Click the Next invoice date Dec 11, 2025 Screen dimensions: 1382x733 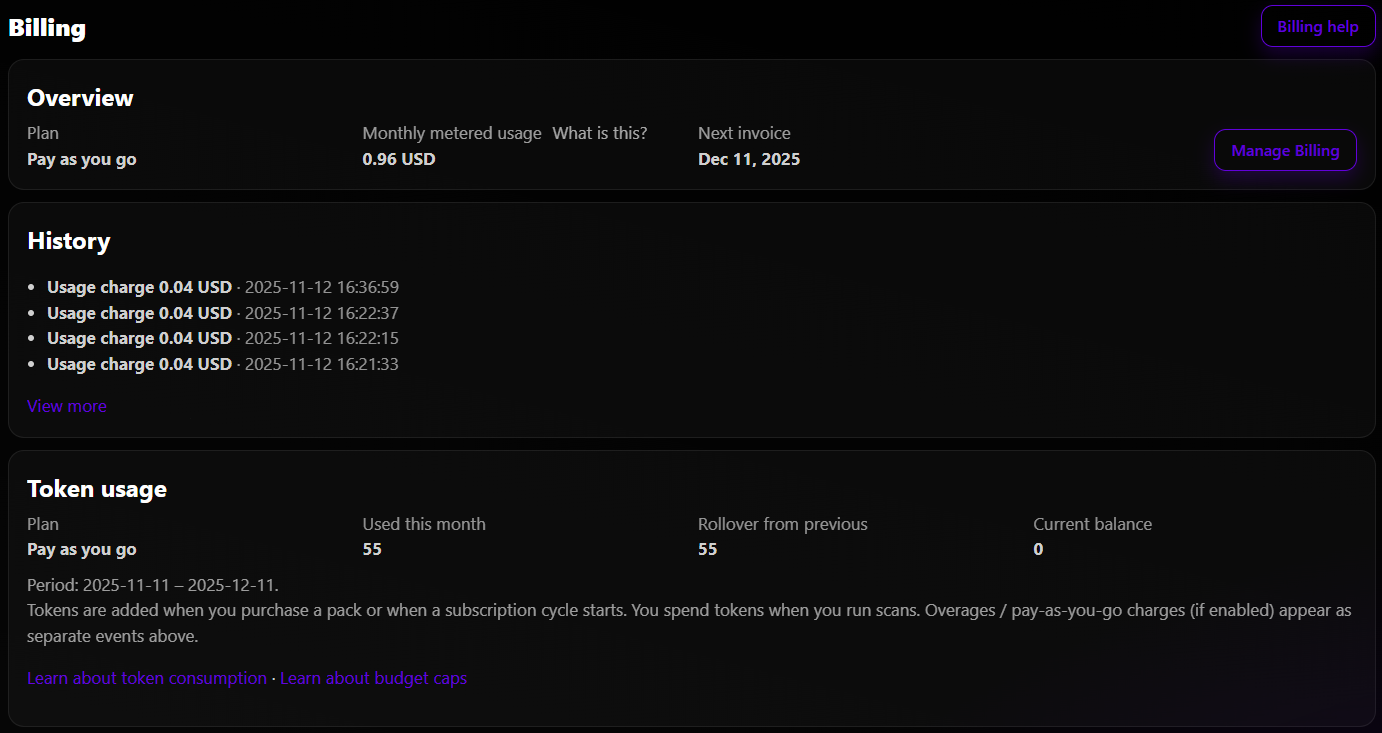(x=749, y=158)
